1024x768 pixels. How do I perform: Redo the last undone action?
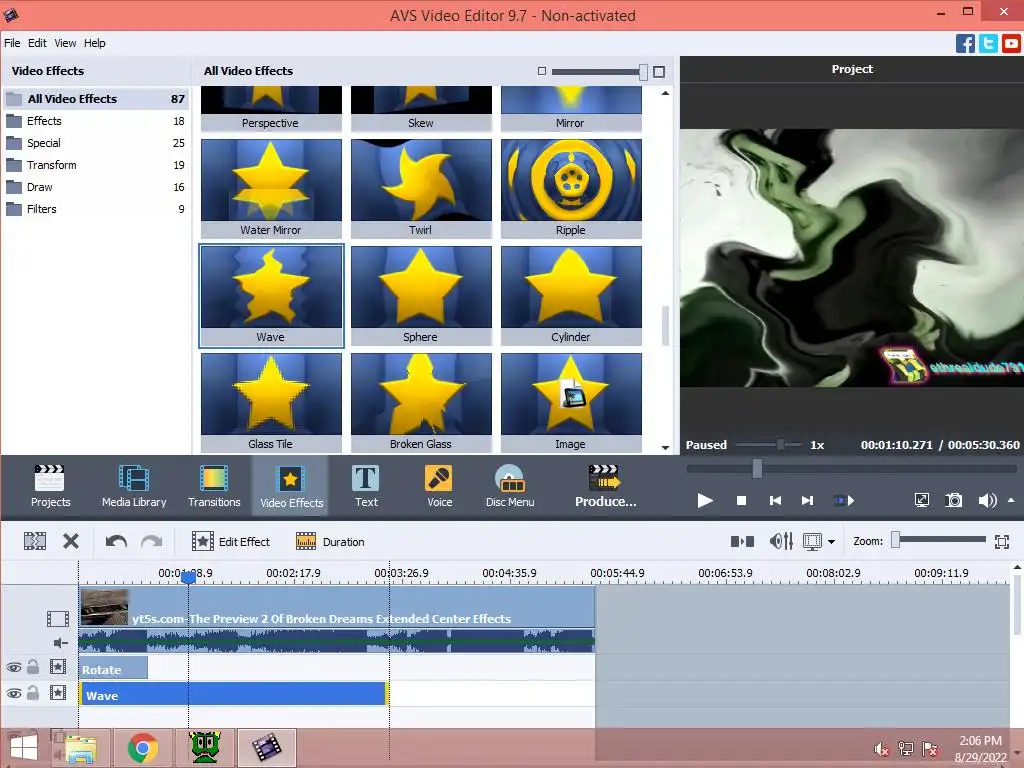152,541
